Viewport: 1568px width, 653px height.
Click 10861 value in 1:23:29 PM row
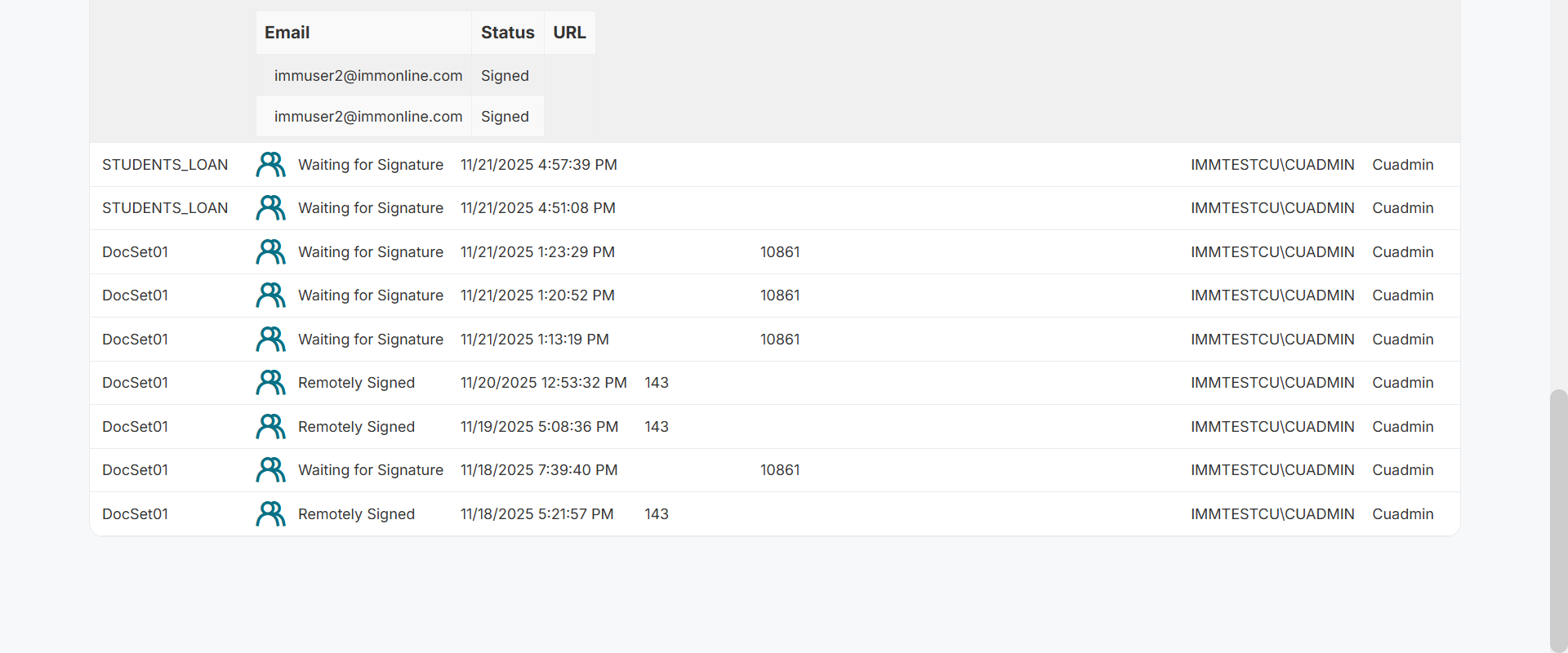click(x=780, y=252)
